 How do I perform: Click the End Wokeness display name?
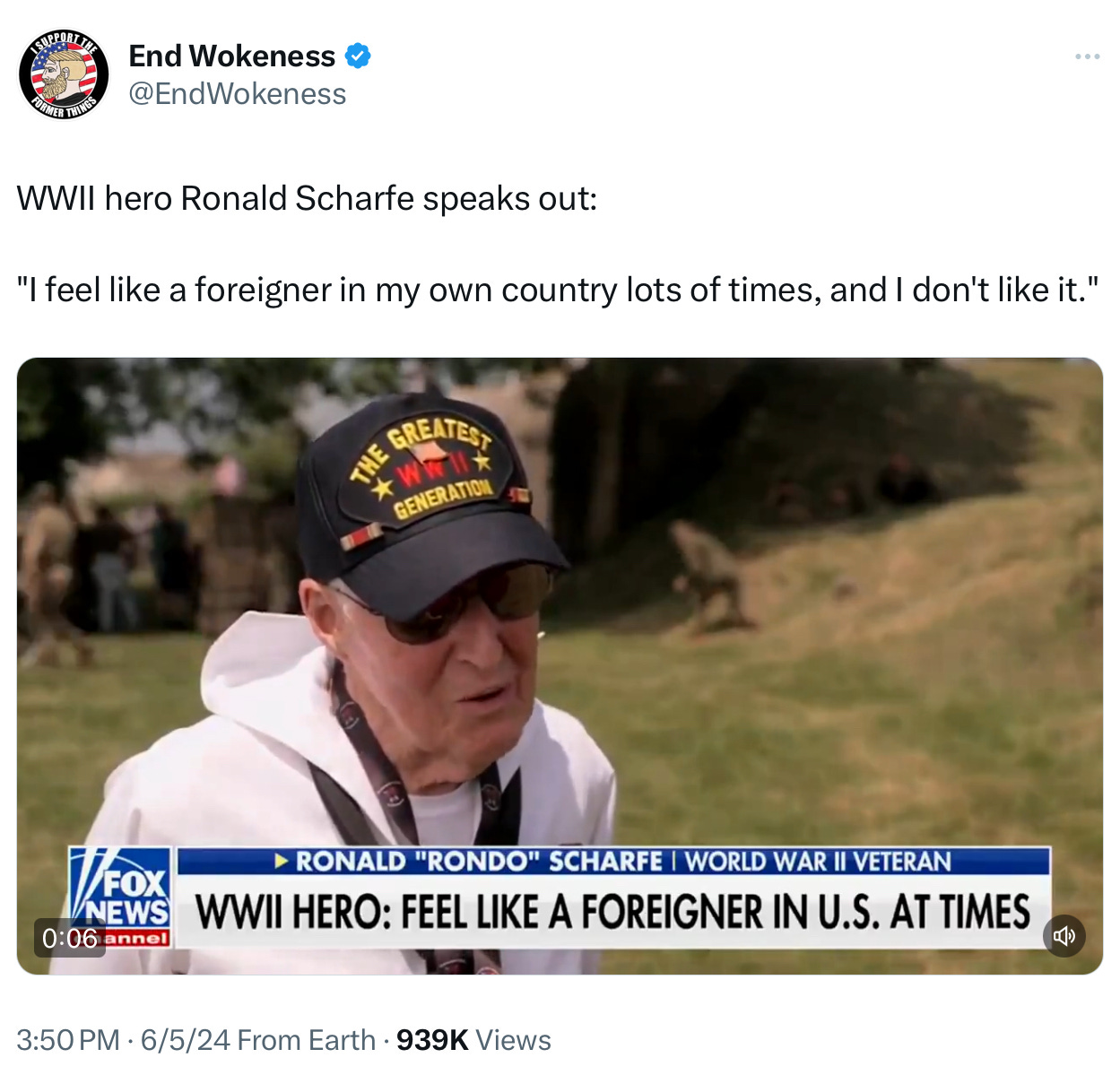pyautogui.click(x=231, y=56)
